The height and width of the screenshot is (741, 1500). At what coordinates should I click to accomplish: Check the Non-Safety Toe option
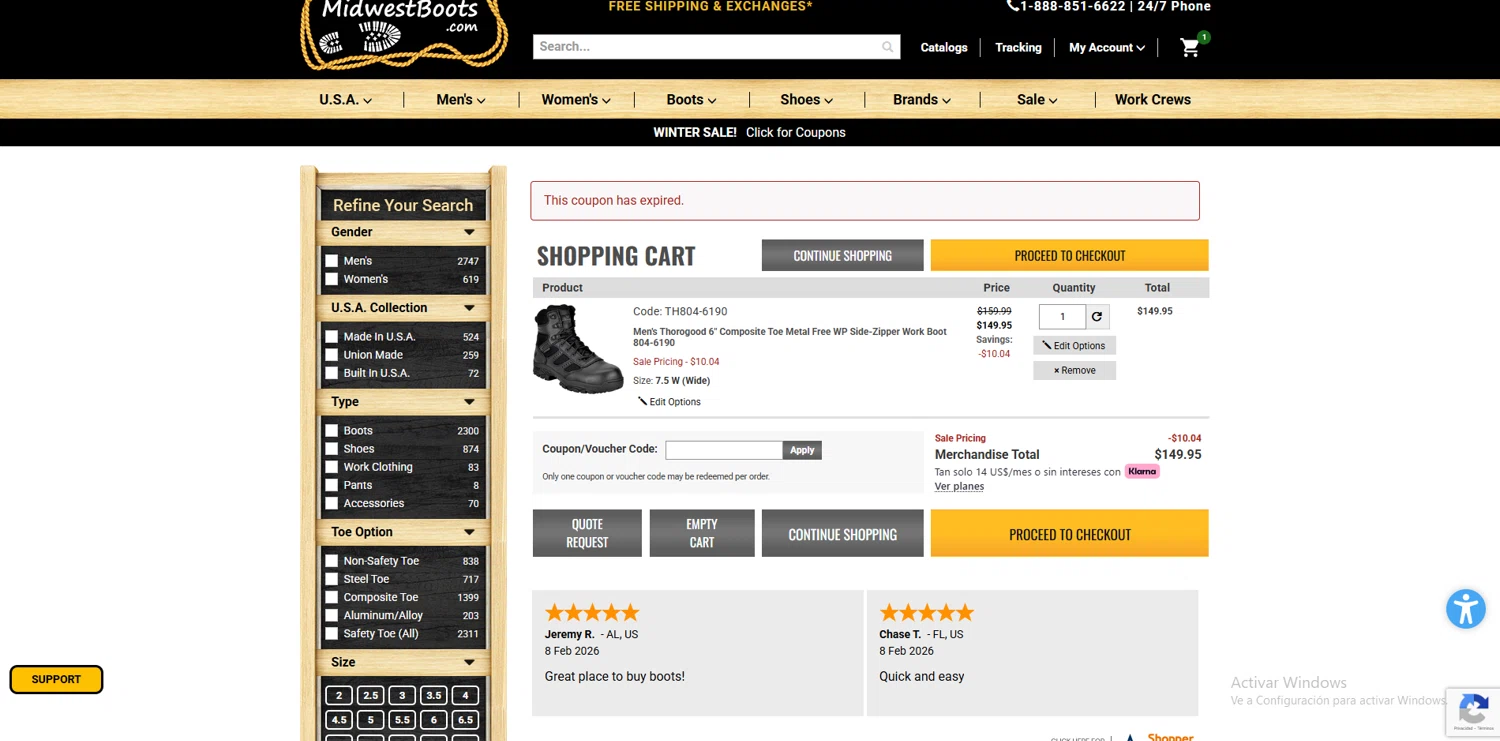coord(332,561)
